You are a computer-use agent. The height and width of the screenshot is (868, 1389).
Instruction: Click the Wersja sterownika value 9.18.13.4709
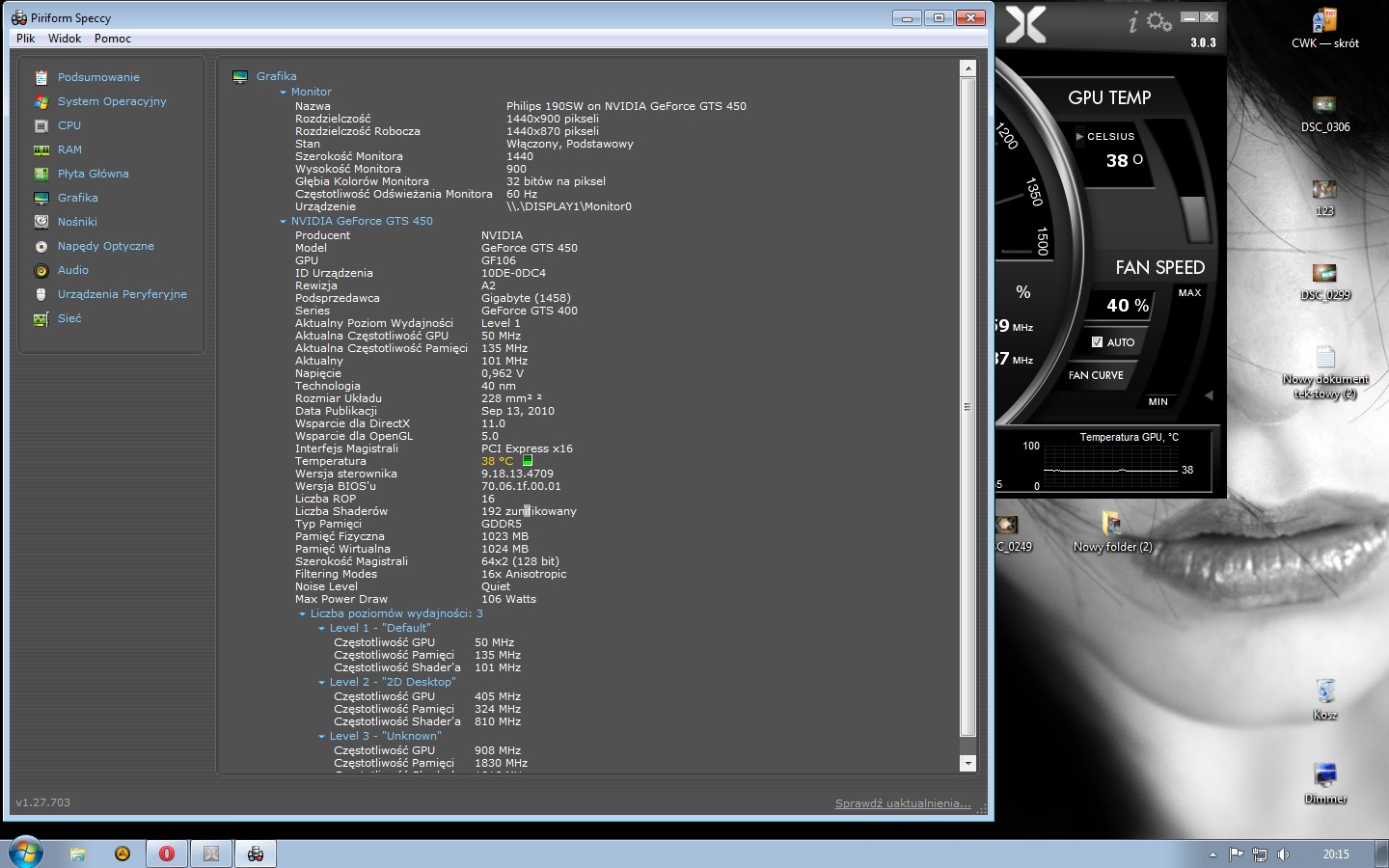click(517, 474)
